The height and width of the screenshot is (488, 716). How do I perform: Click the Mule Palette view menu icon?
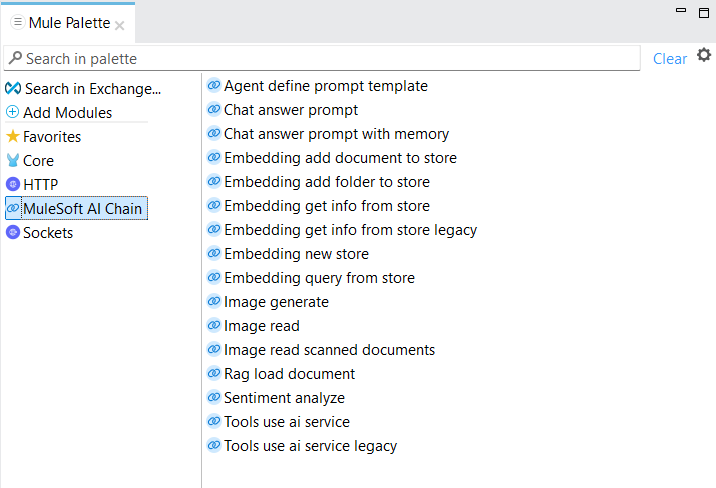coord(17,22)
